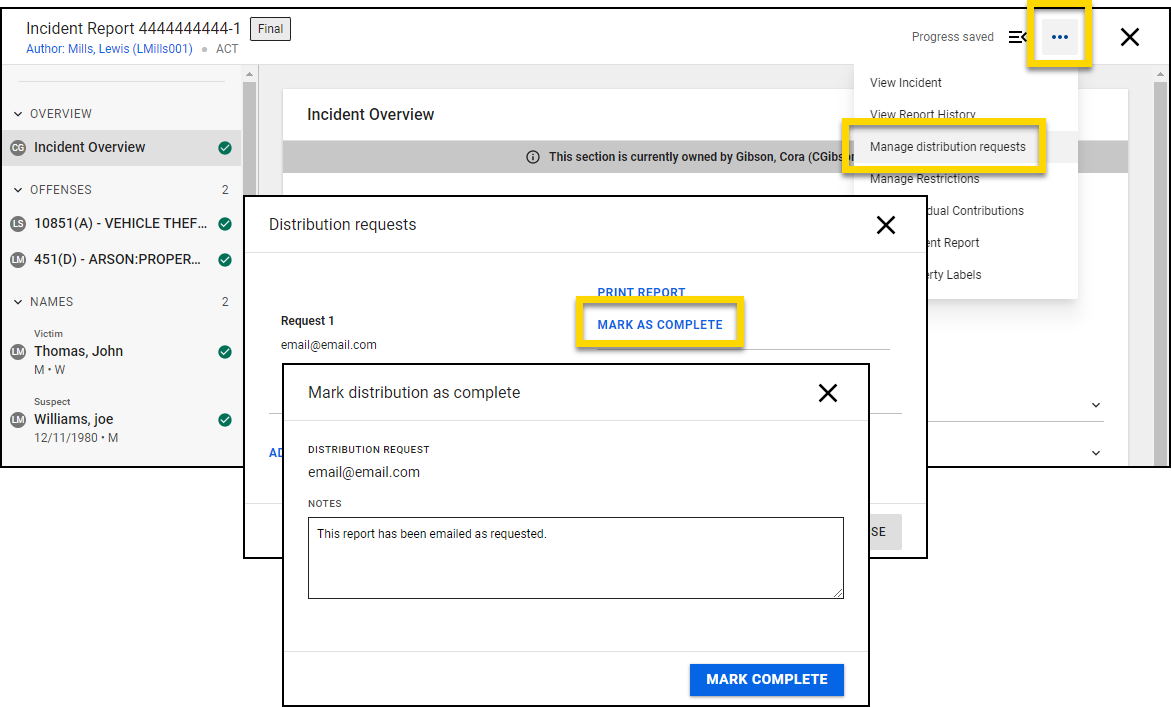Click the green checkmark next to Thomas, John
The height and width of the screenshot is (707, 1171).
point(224,352)
